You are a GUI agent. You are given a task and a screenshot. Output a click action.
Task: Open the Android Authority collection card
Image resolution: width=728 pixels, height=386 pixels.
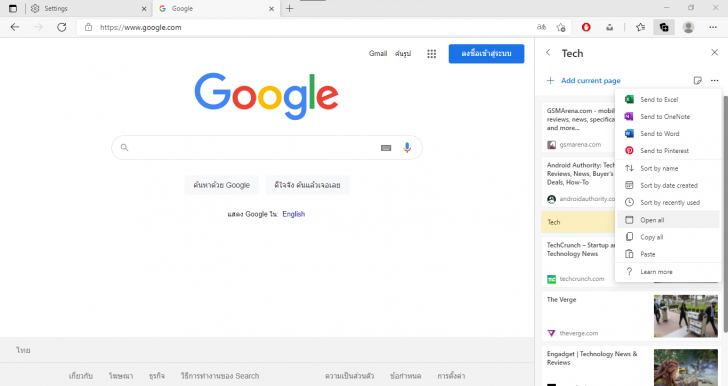coord(578,182)
